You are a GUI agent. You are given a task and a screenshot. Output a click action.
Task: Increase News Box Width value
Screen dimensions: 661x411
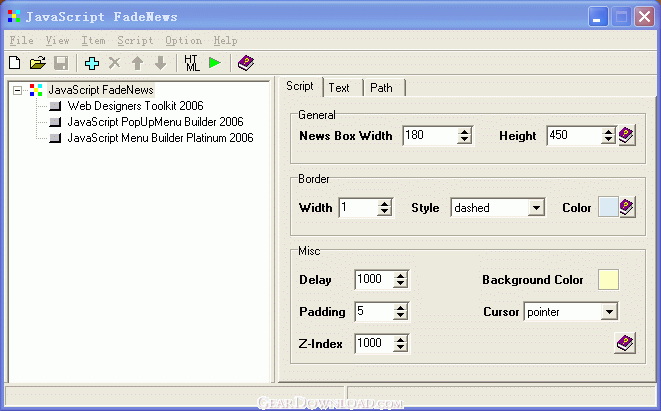point(464,132)
